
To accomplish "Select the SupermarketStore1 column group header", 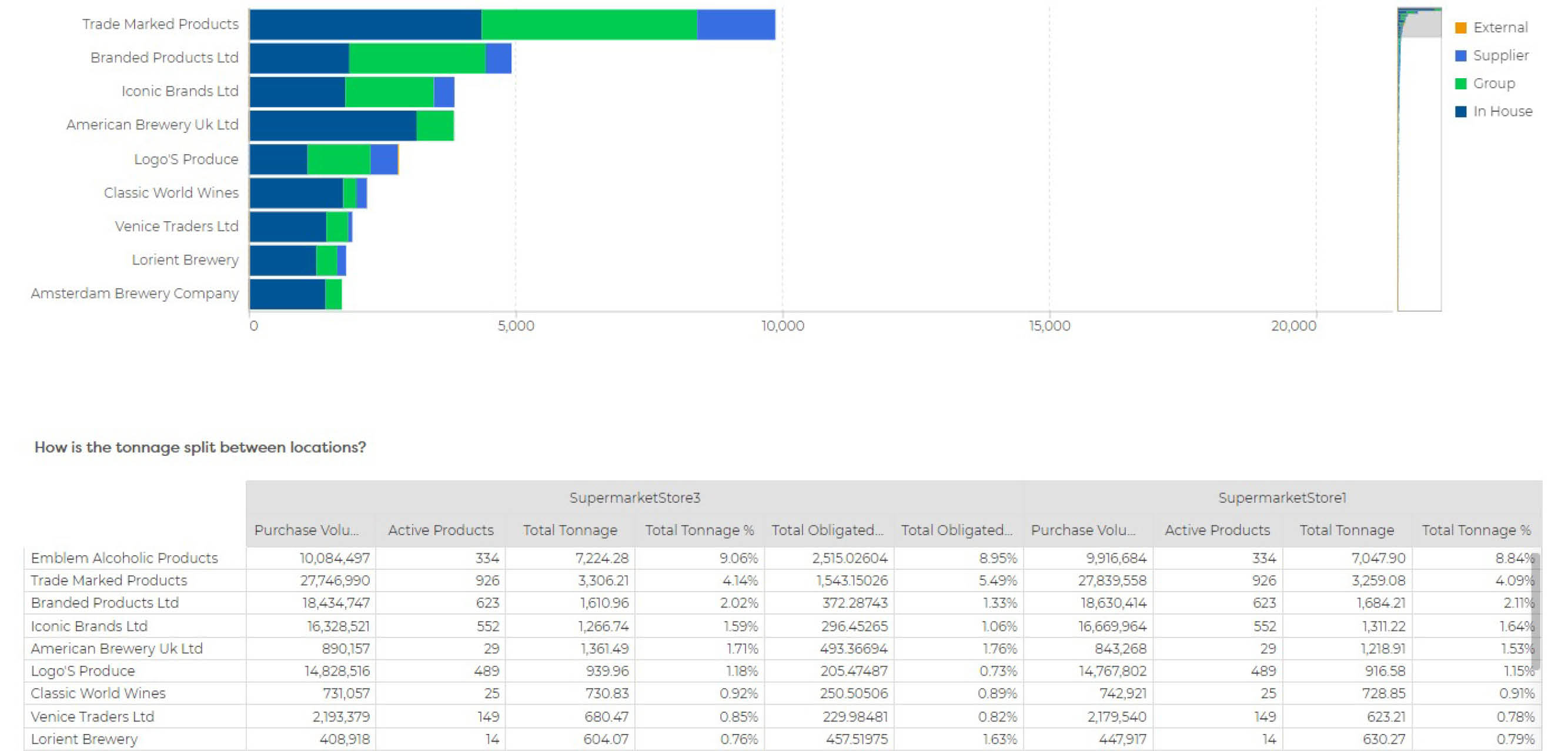I will click(1281, 498).
